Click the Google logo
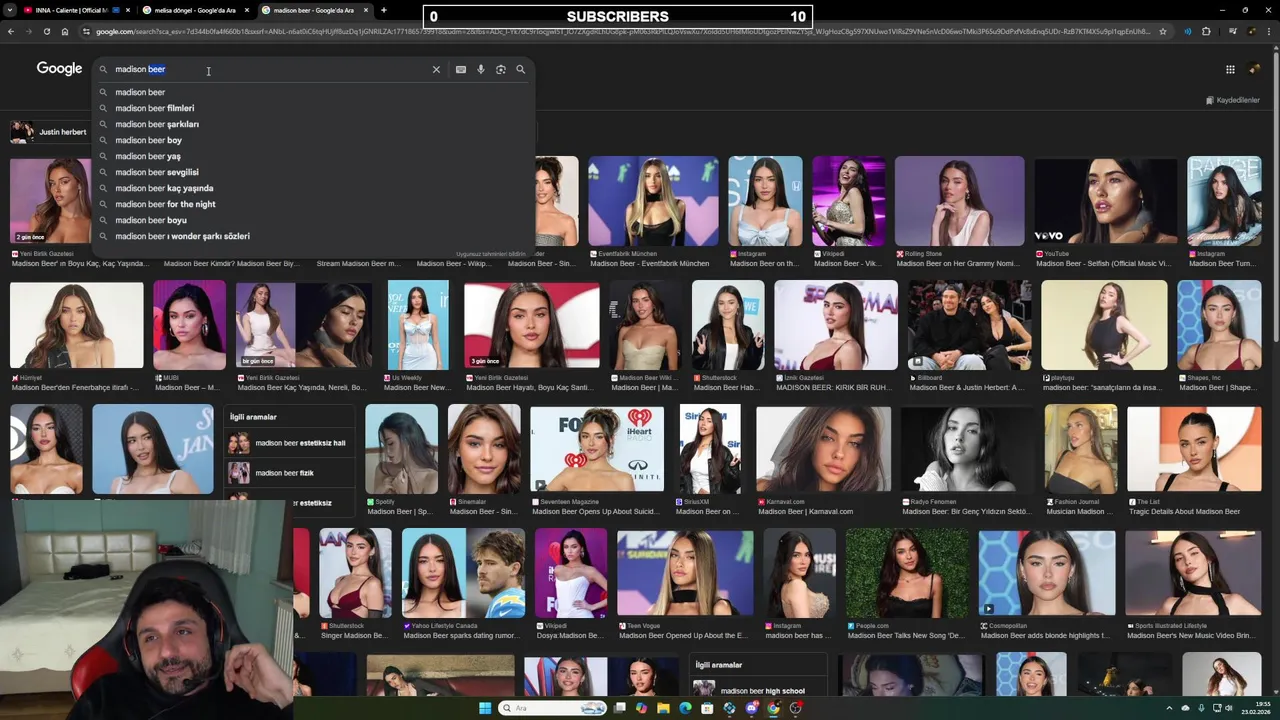Viewport: 1280px width, 720px height. (x=59, y=68)
